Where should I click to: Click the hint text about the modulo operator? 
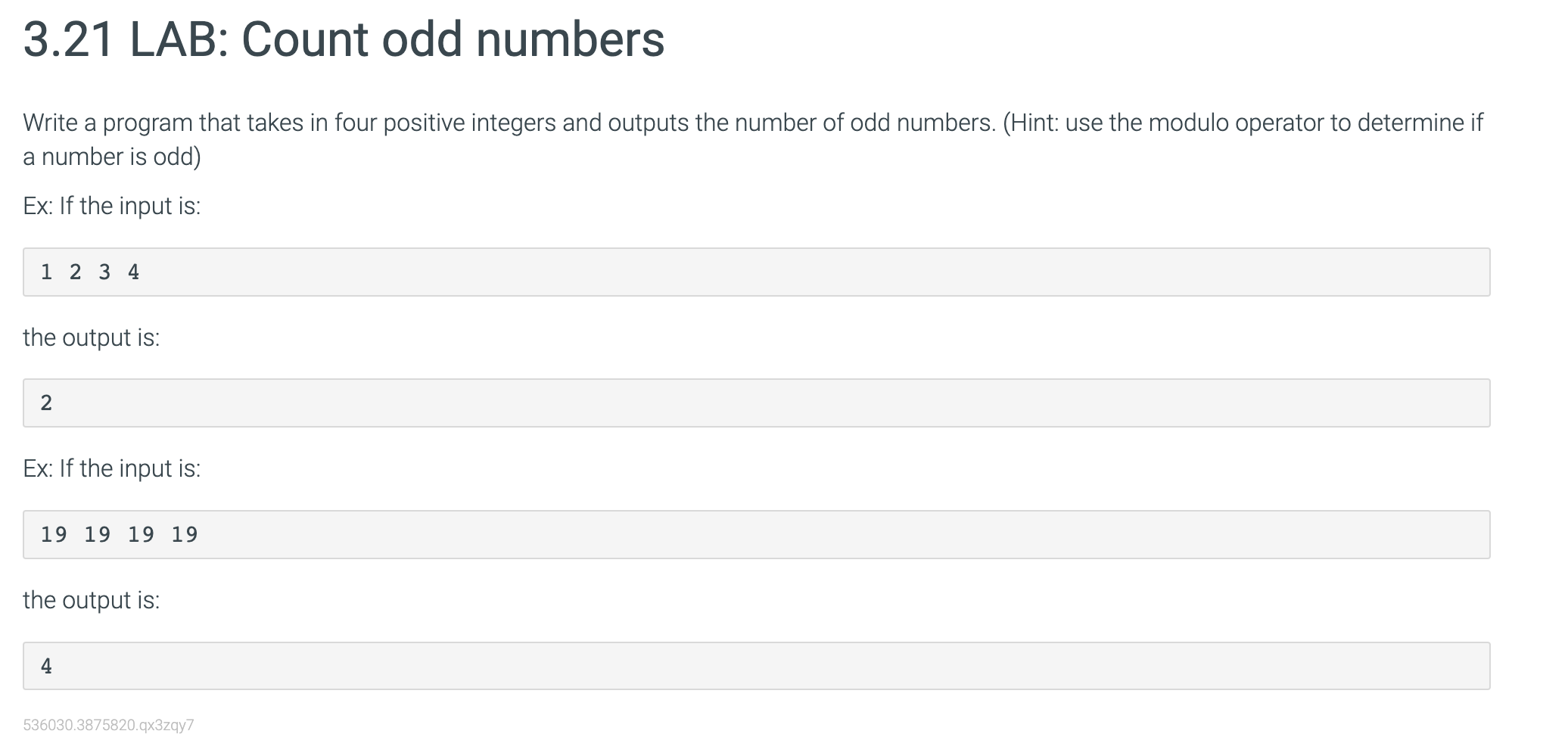[1243, 123]
